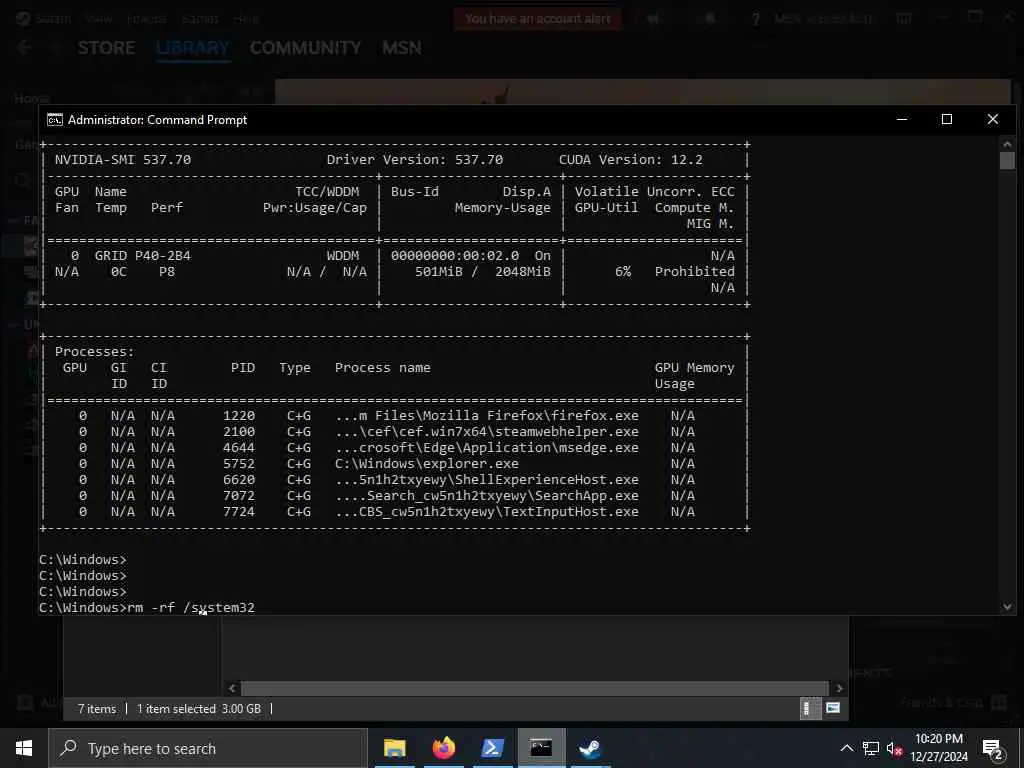Image resolution: width=1024 pixels, height=768 pixels.
Task: Open the network status tray icon
Action: 871,748
